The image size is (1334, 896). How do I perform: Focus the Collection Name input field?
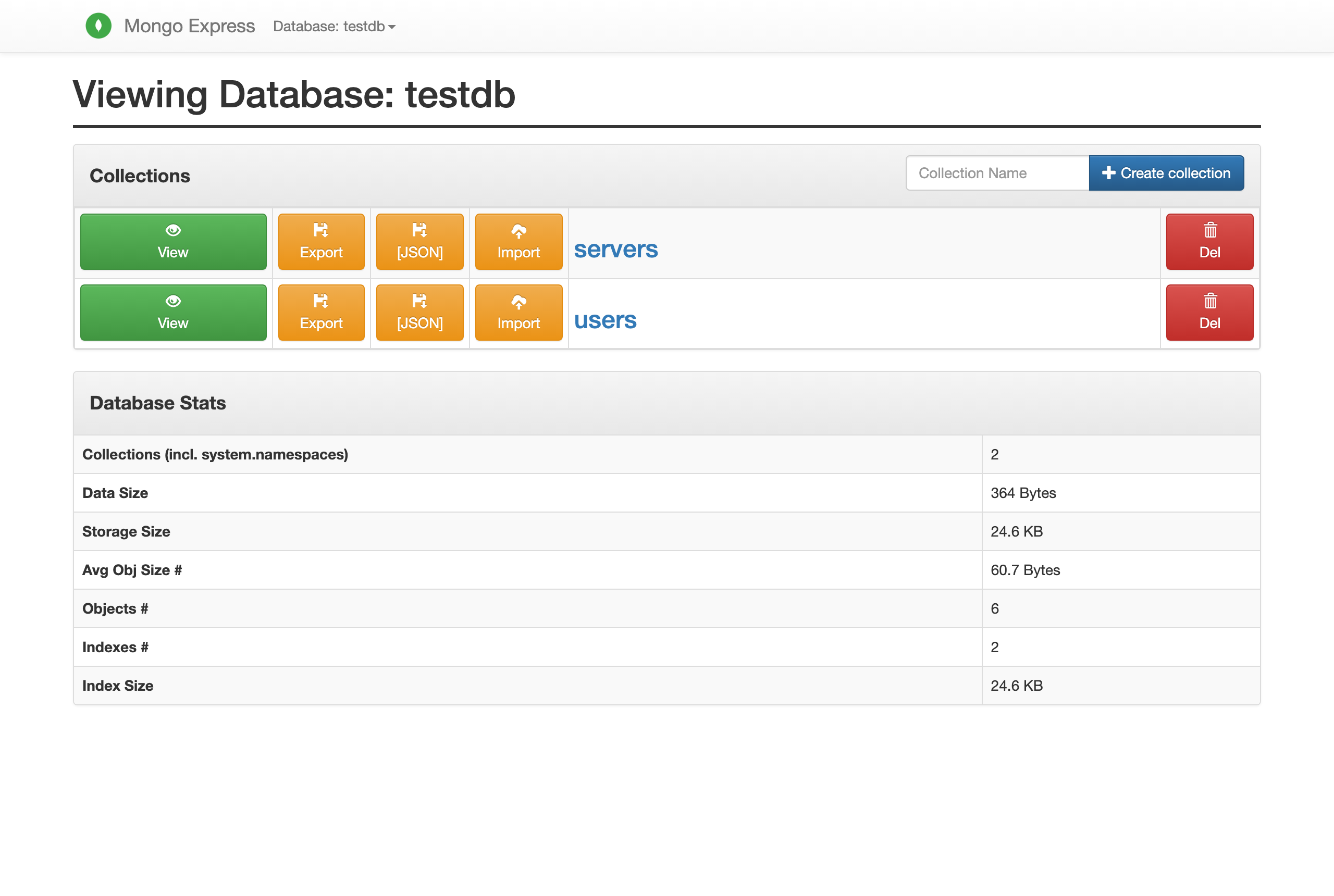(x=997, y=173)
